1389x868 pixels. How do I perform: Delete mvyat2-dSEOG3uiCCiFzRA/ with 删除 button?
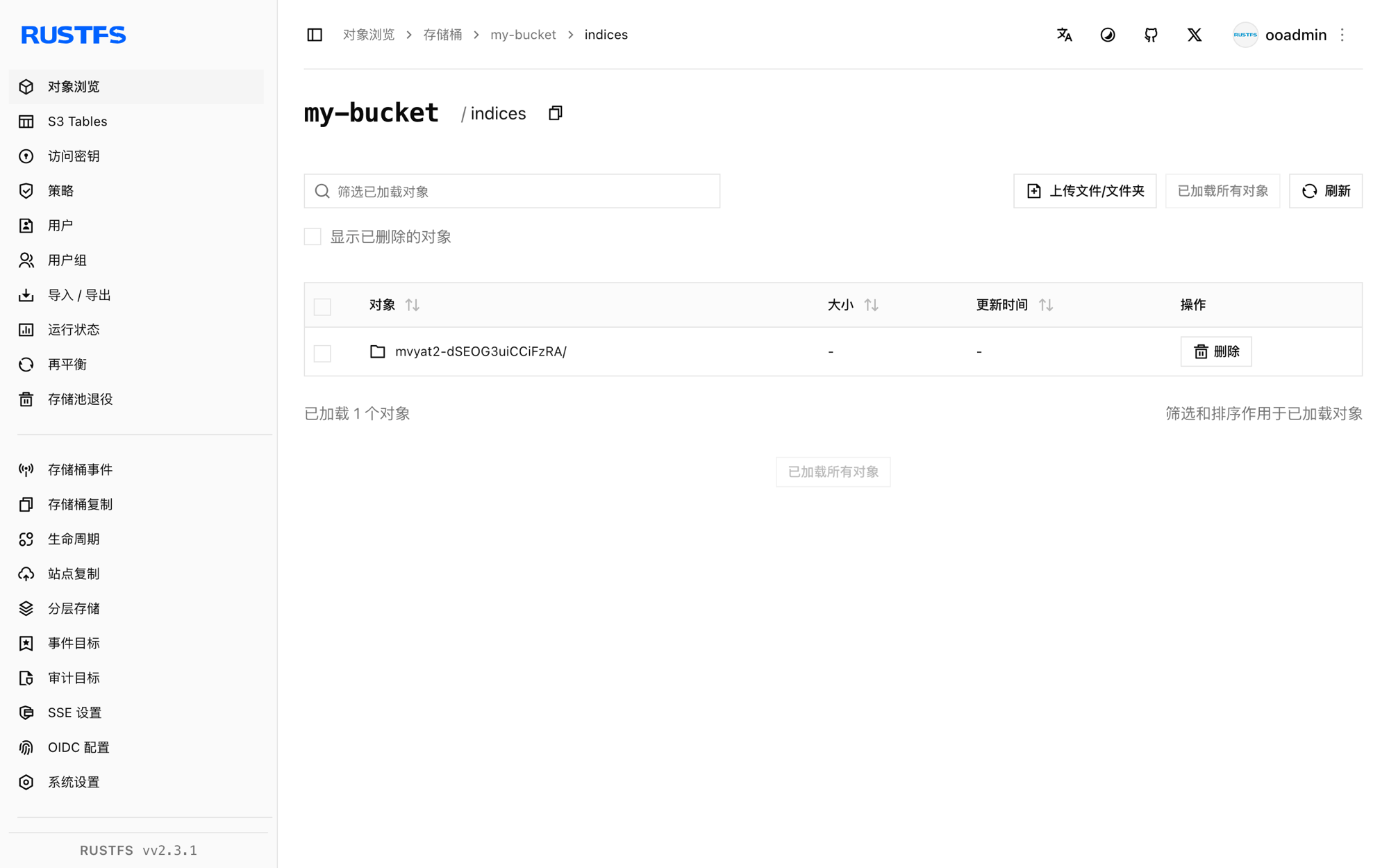tap(1216, 351)
